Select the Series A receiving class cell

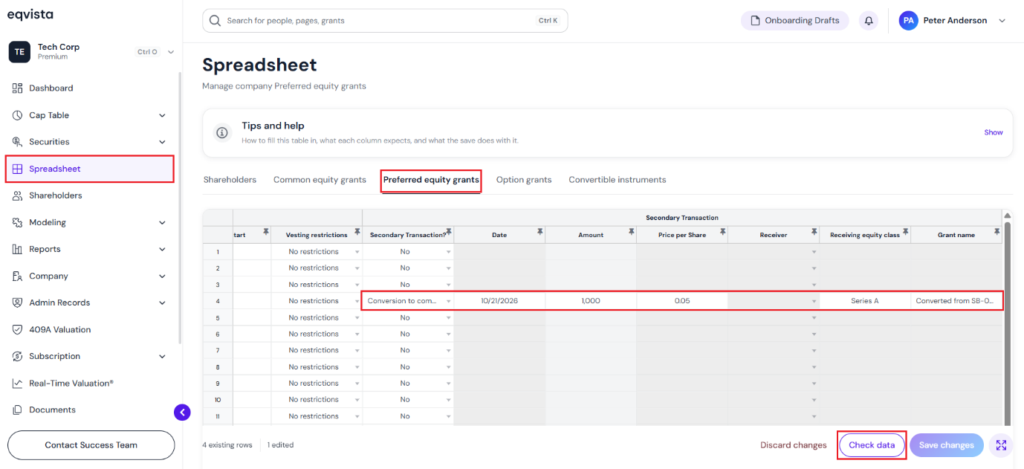[x=865, y=301]
